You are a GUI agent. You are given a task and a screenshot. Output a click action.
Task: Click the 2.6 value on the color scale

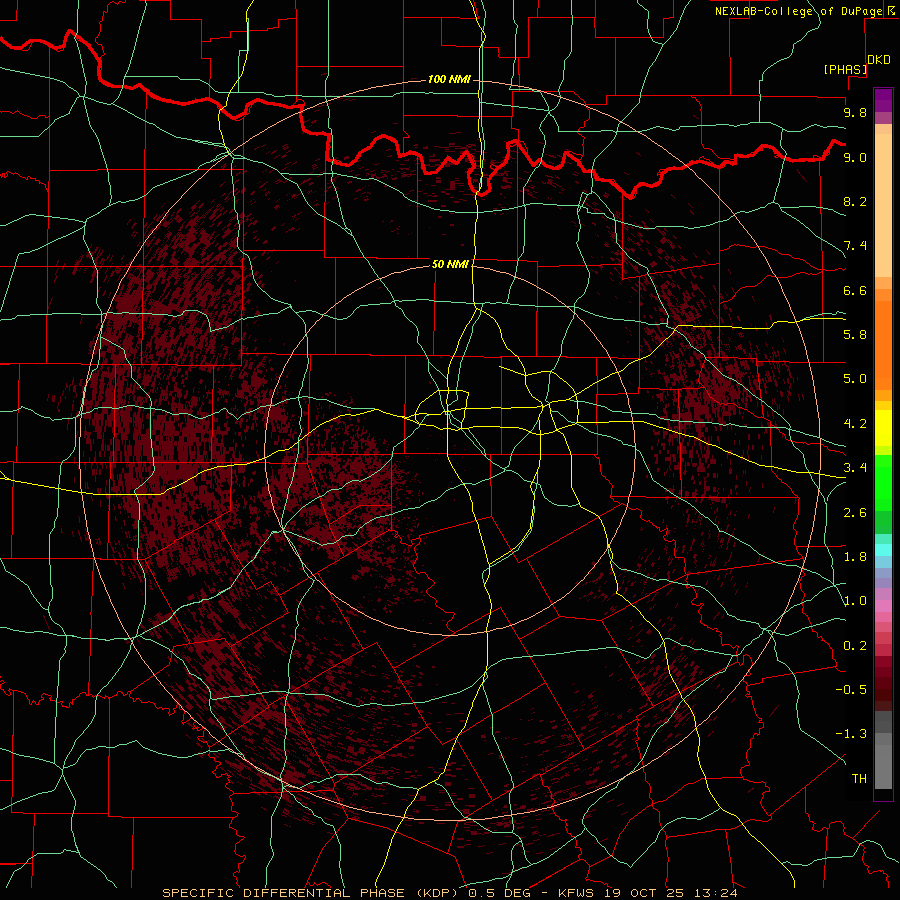(855, 513)
